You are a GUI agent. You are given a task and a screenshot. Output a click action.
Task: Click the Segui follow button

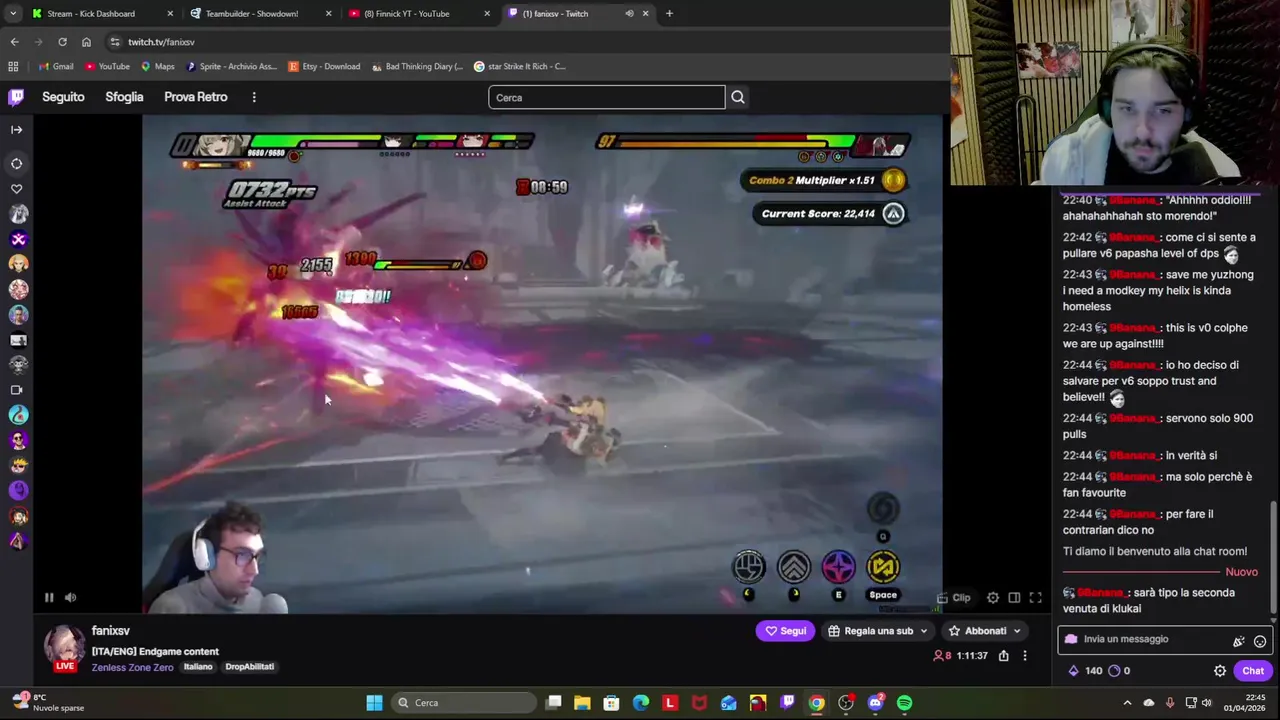pyautogui.click(x=785, y=631)
